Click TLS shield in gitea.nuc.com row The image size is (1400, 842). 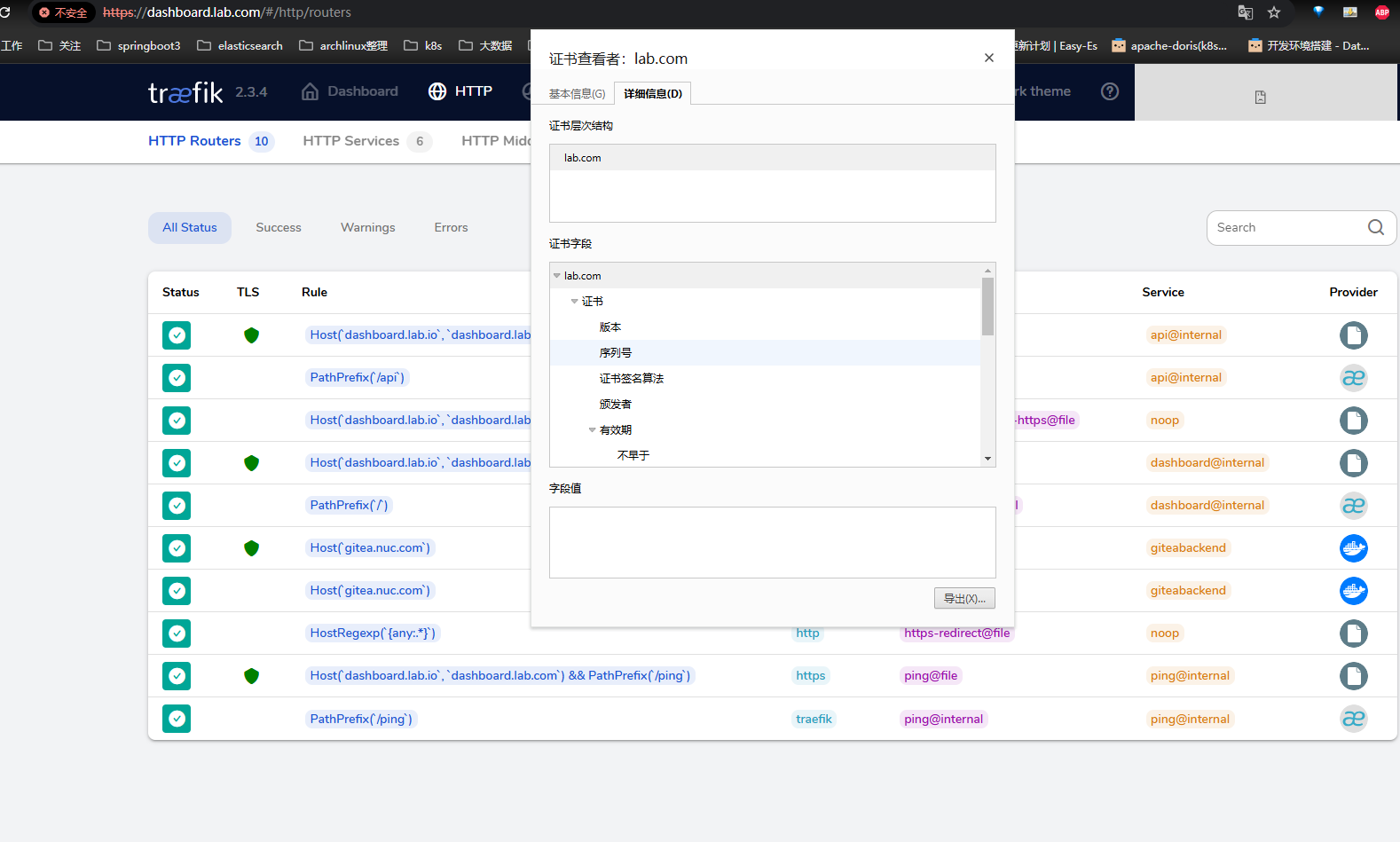pos(251,548)
